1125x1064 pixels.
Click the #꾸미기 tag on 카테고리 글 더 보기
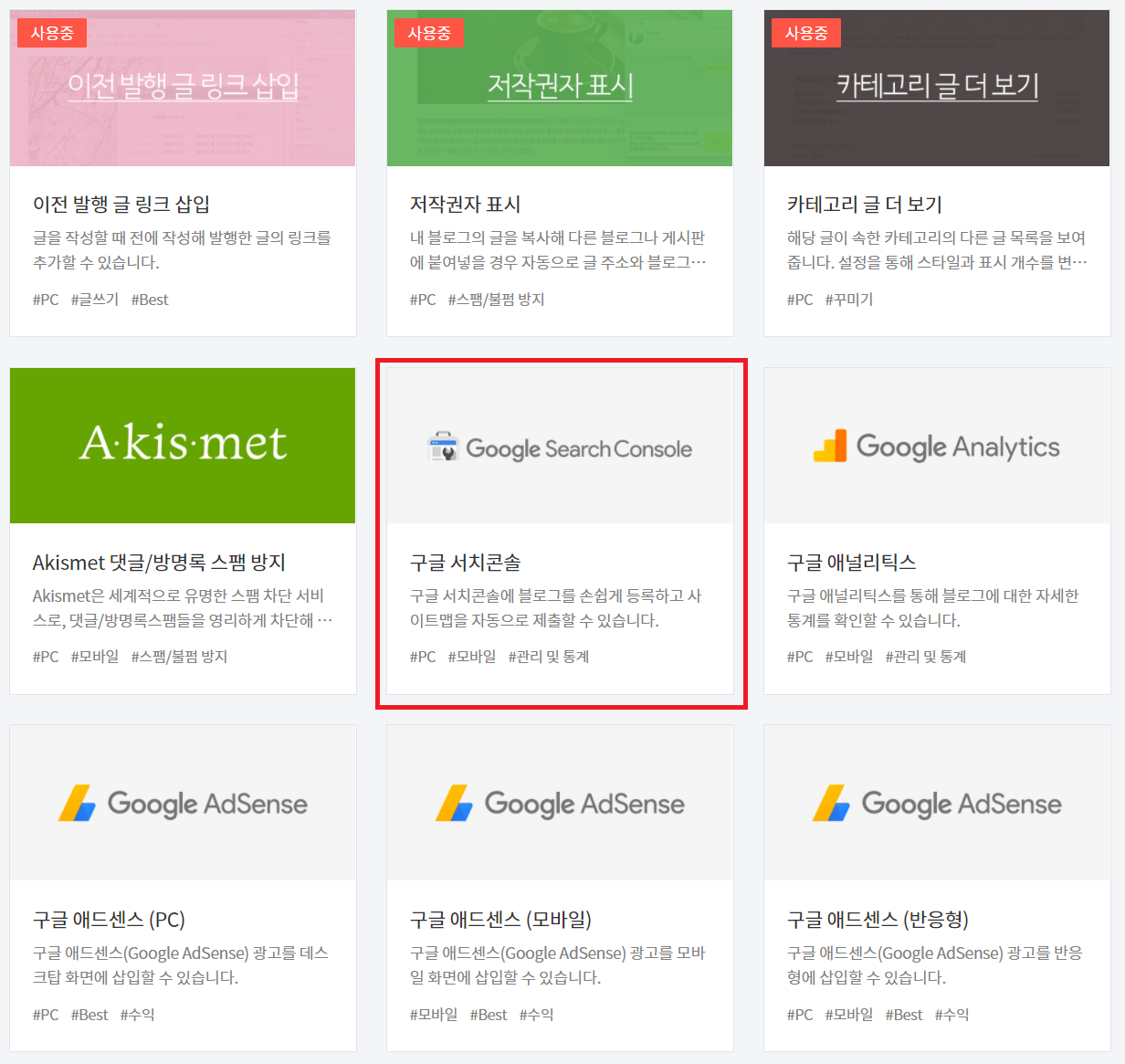[x=849, y=300]
